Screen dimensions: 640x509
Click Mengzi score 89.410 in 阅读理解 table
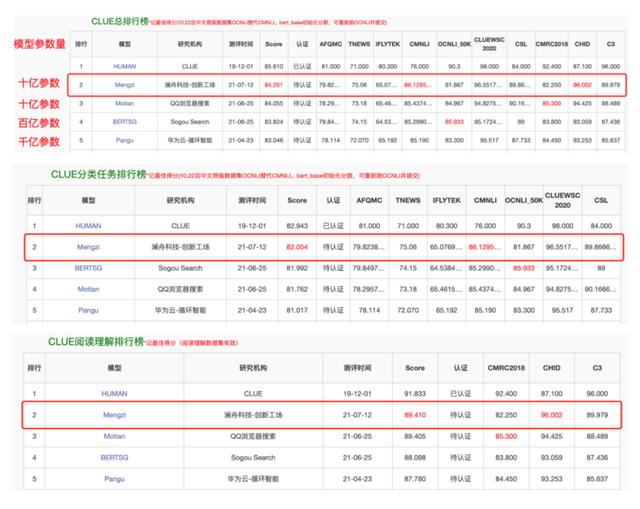click(x=415, y=415)
